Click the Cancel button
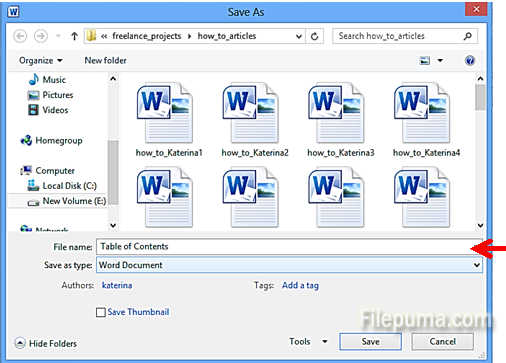 pos(442,342)
